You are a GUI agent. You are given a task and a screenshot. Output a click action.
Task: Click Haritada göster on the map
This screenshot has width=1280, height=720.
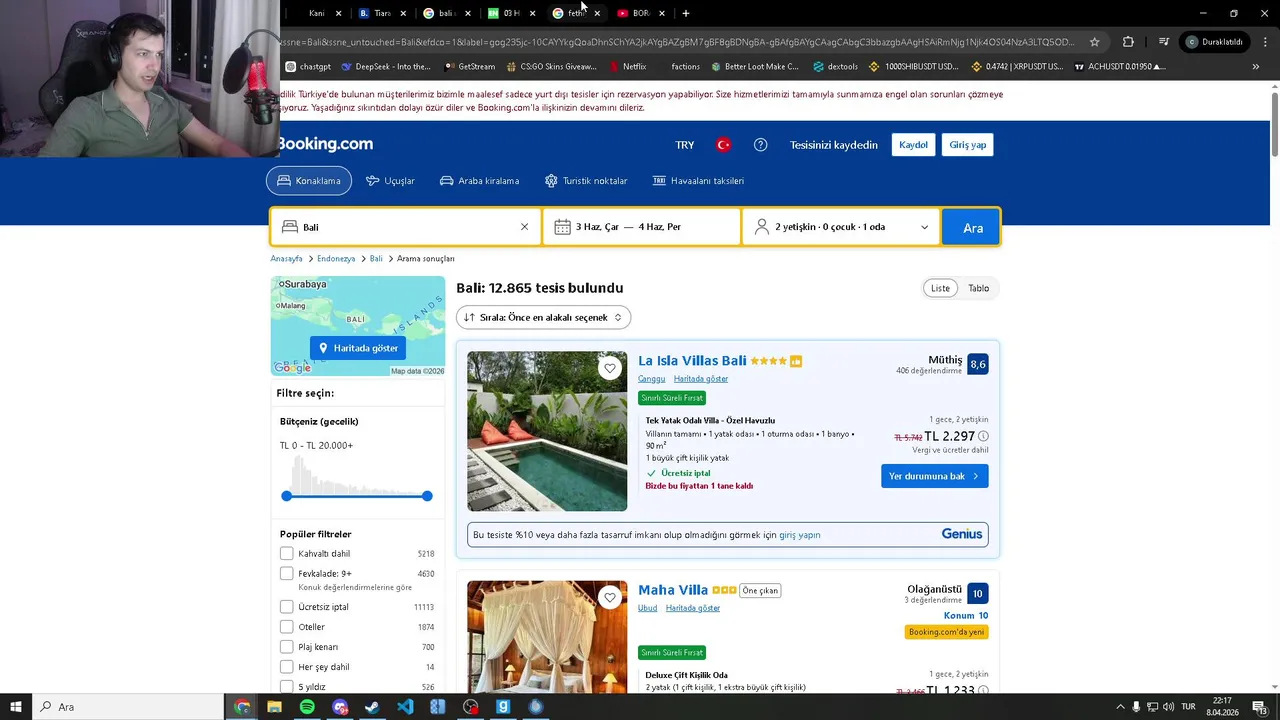click(x=358, y=348)
